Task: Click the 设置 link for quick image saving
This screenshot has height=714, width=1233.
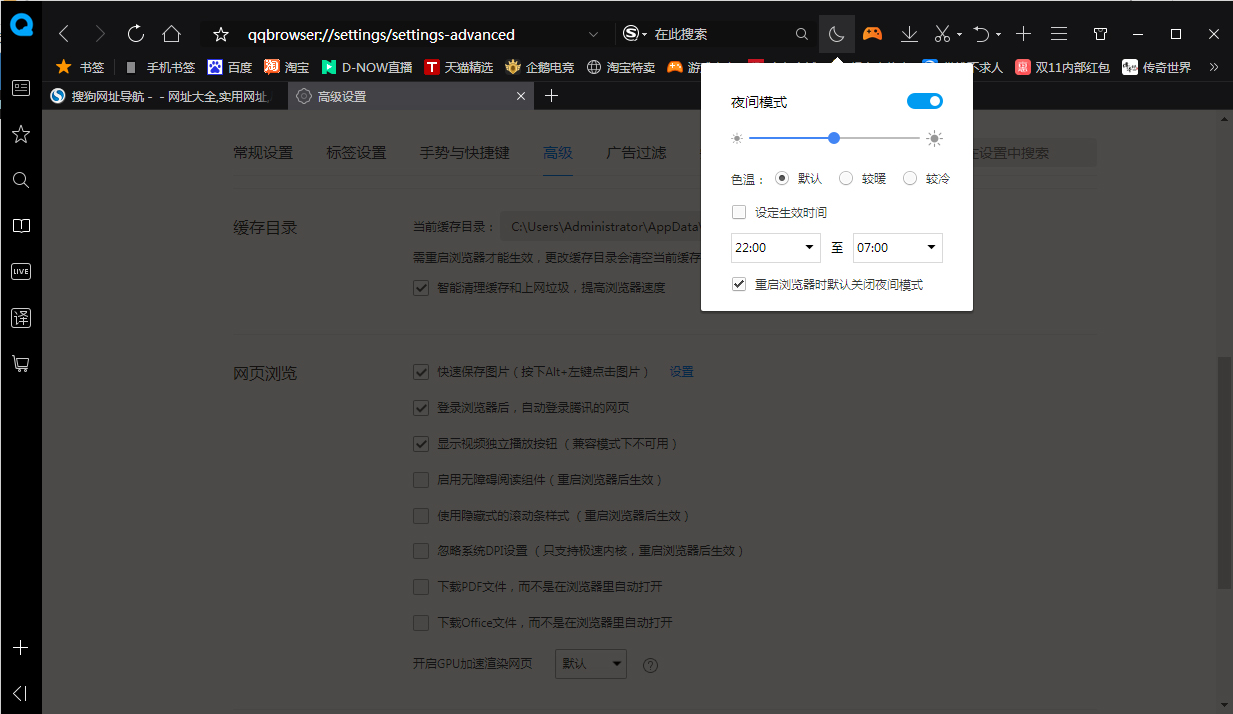Action: (x=681, y=371)
